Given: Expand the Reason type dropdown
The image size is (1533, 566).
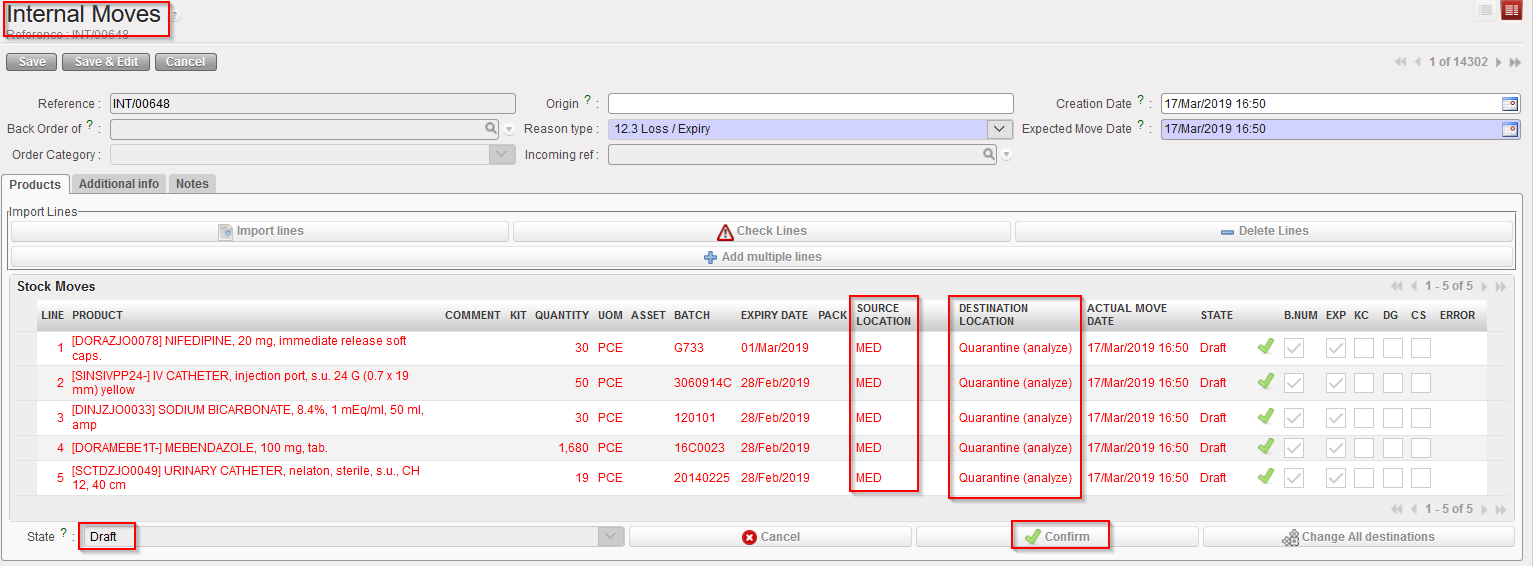Looking at the screenshot, I should point(1000,129).
